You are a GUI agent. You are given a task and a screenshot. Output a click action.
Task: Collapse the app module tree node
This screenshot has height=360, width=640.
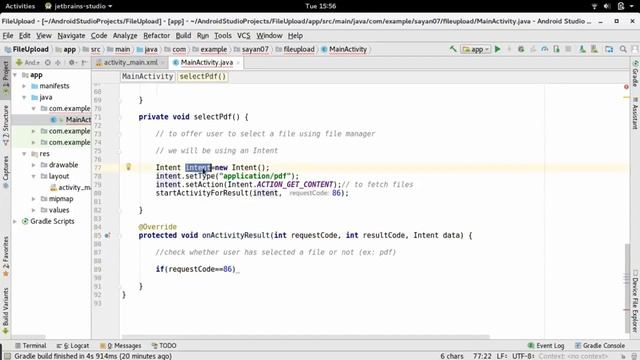pos(15,75)
